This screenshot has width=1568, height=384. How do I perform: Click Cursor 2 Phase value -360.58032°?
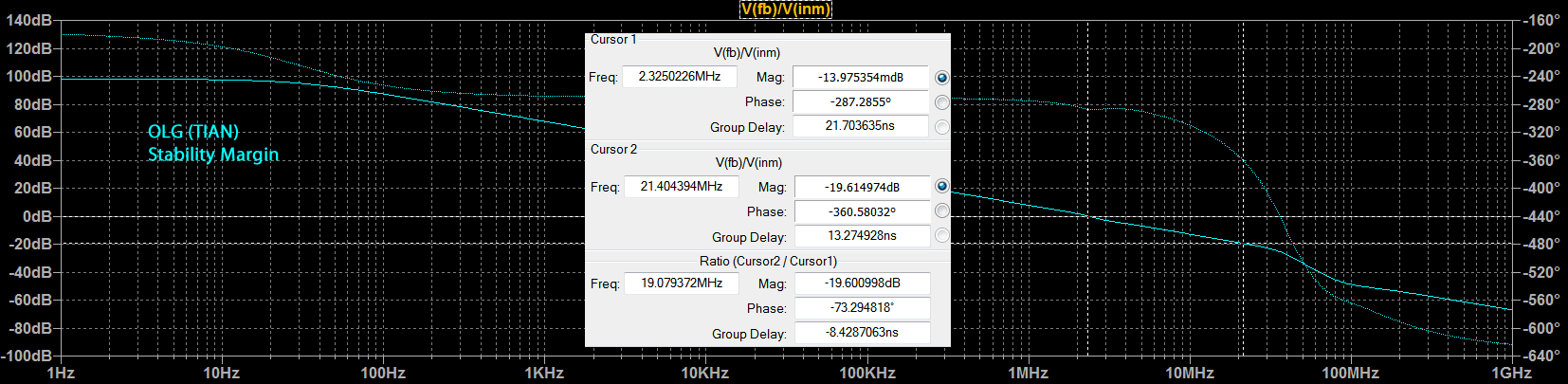pos(863,212)
